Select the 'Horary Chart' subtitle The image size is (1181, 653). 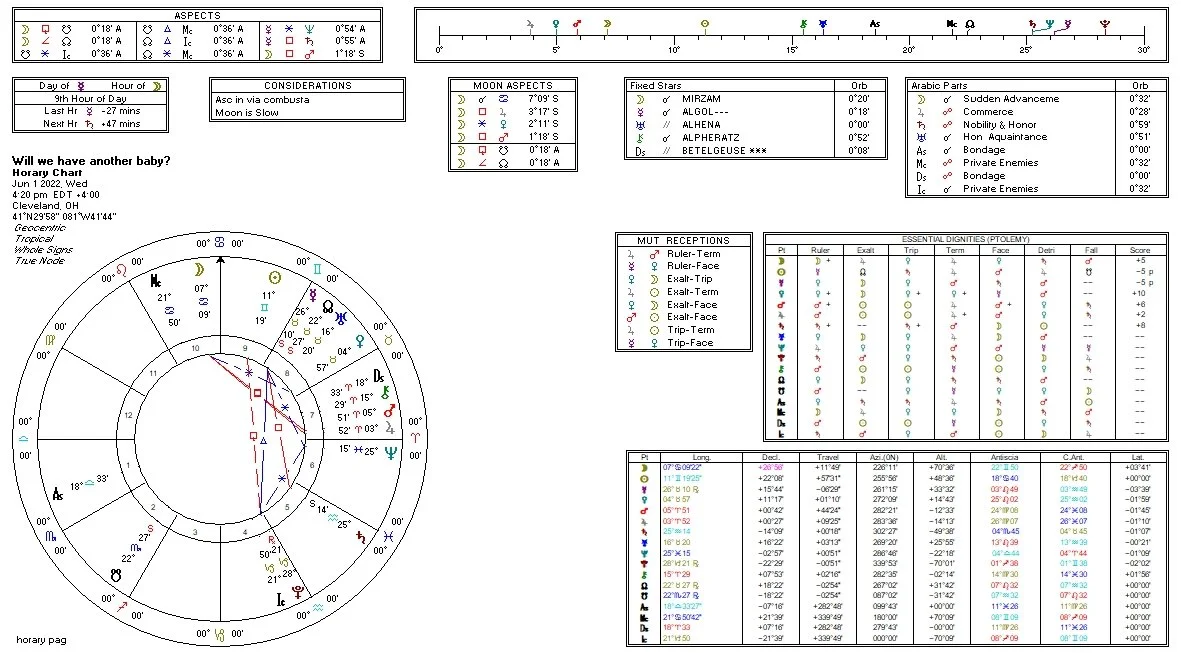point(47,172)
